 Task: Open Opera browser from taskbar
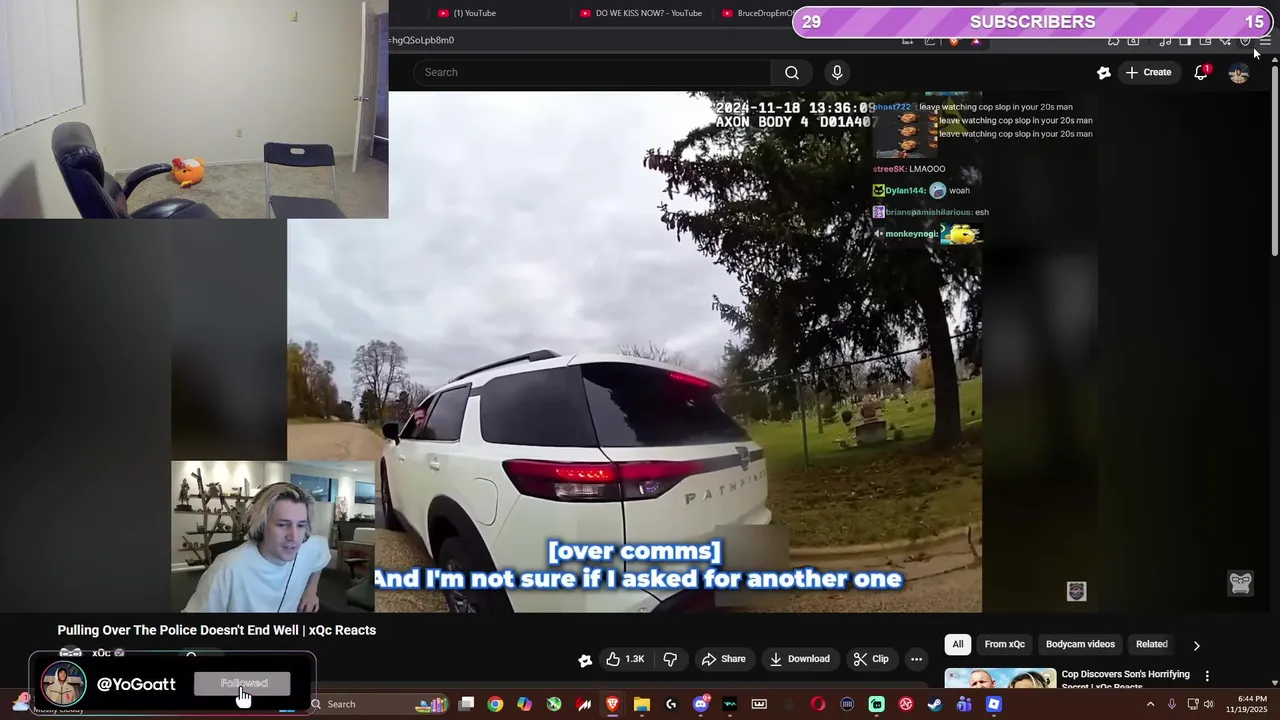click(x=818, y=704)
